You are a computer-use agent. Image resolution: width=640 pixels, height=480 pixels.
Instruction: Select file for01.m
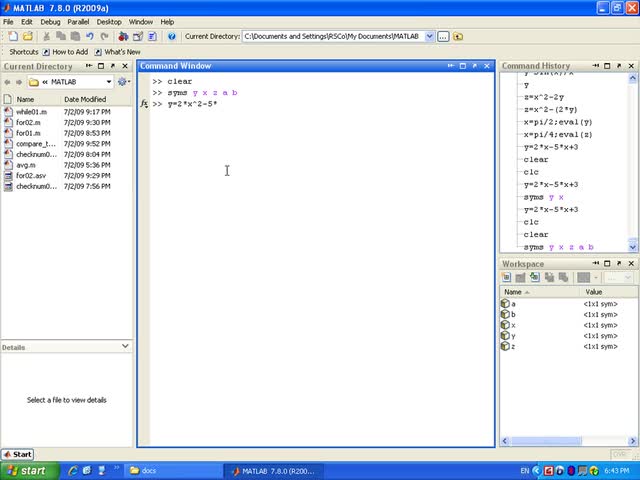[x=28, y=133]
